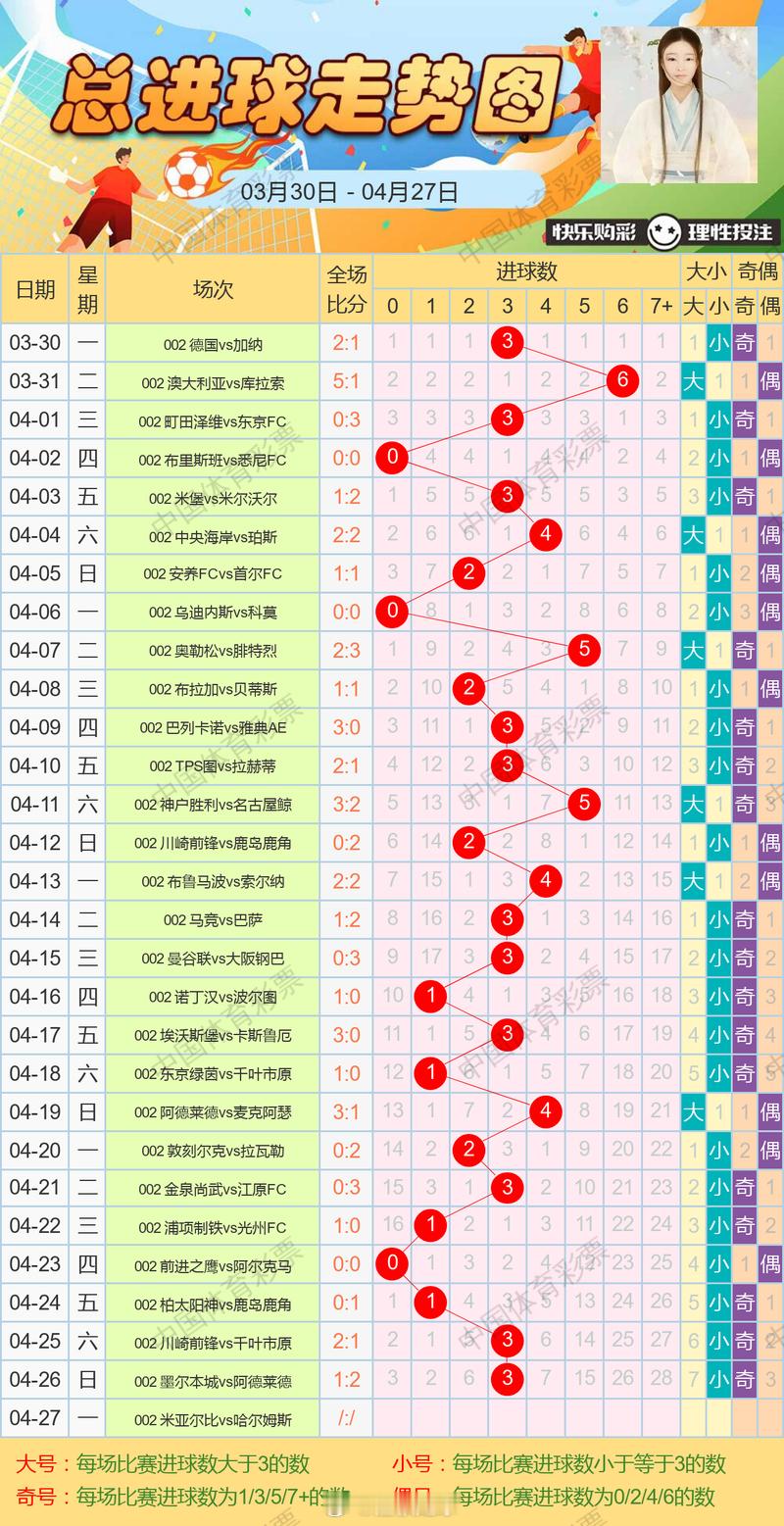The width and height of the screenshot is (784, 1526).
Task: Select the 奇 cell in 04-26 row
Action: click(745, 1381)
